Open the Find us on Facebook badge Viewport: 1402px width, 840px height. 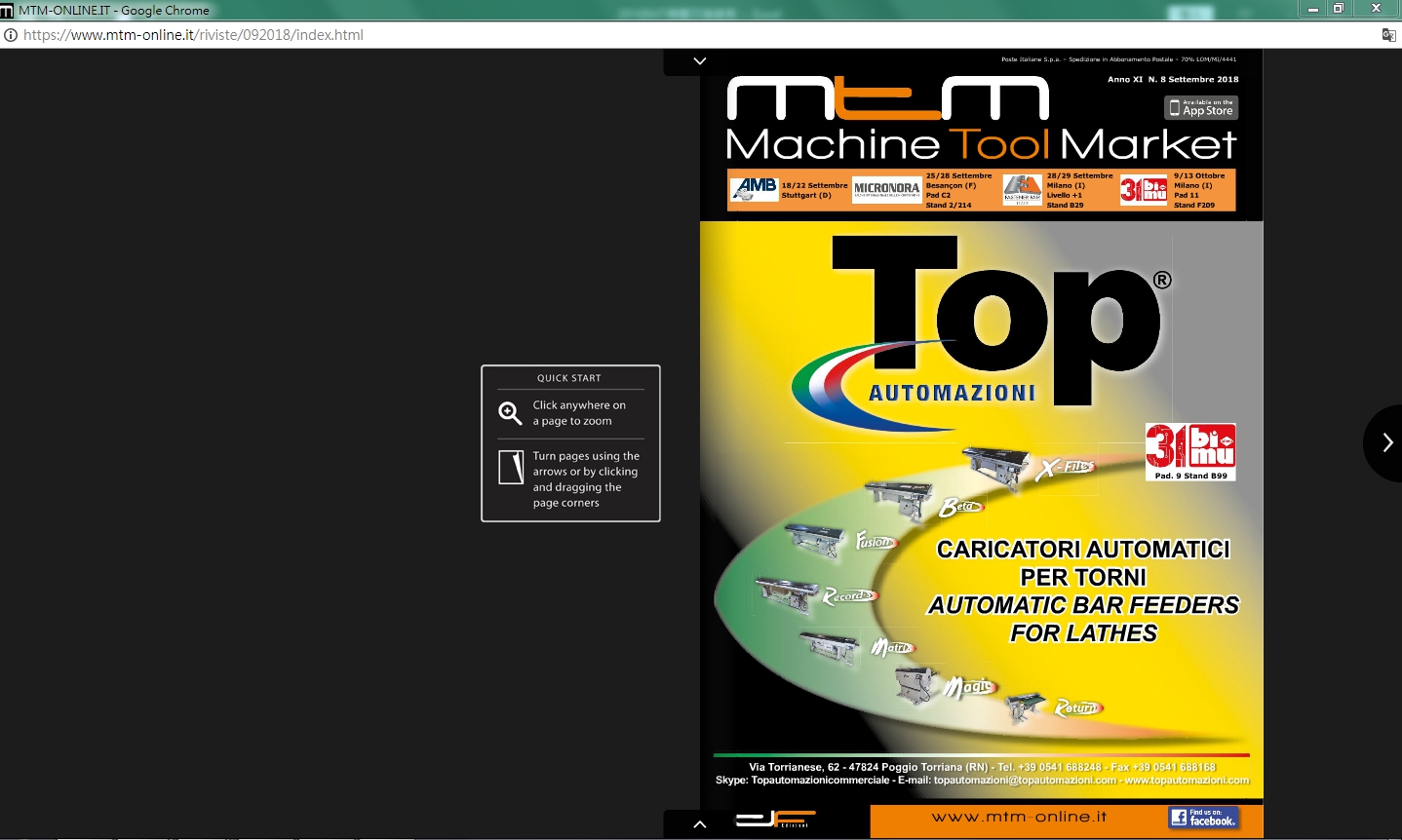(1204, 818)
